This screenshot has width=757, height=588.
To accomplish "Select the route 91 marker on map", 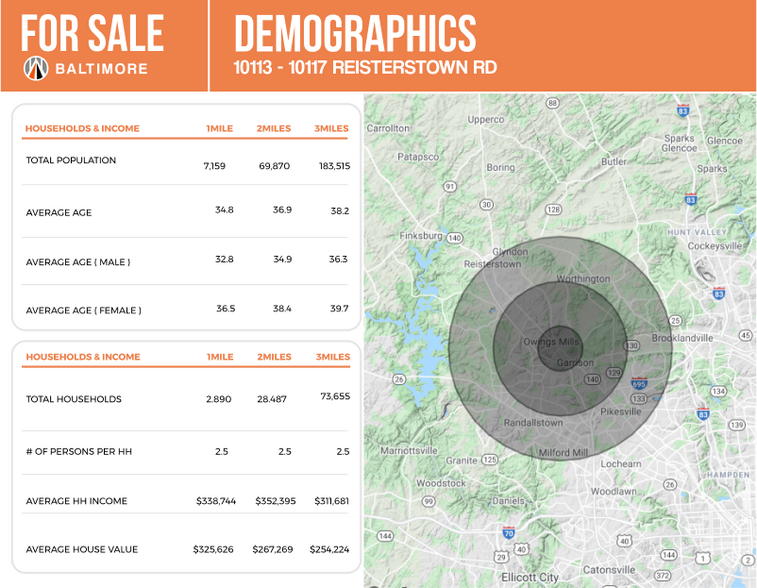I will pyautogui.click(x=450, y=186).
